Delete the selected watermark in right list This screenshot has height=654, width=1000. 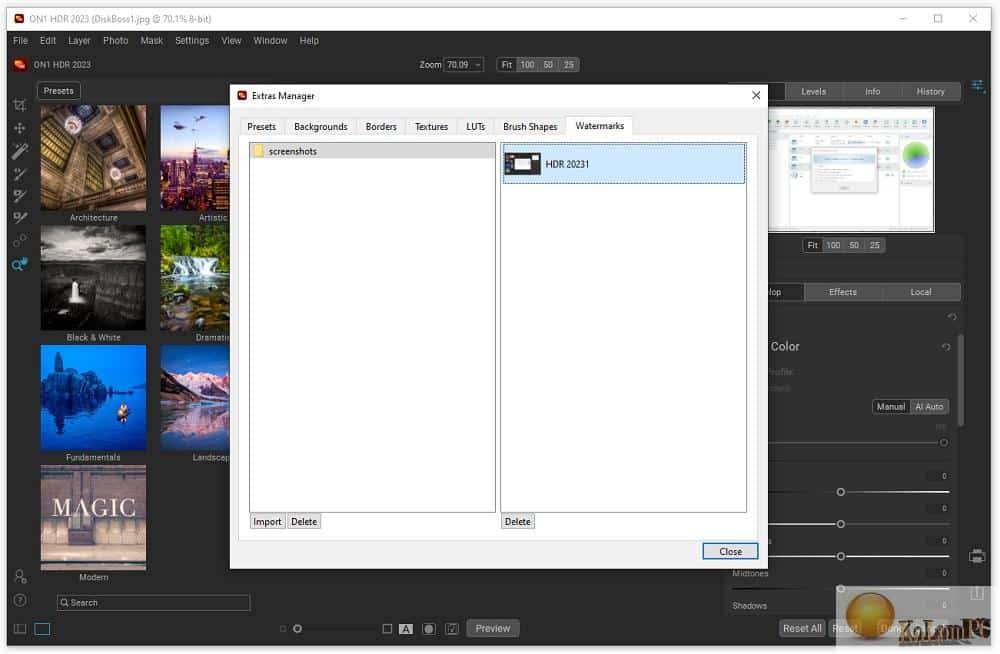[x=518, y=522]
